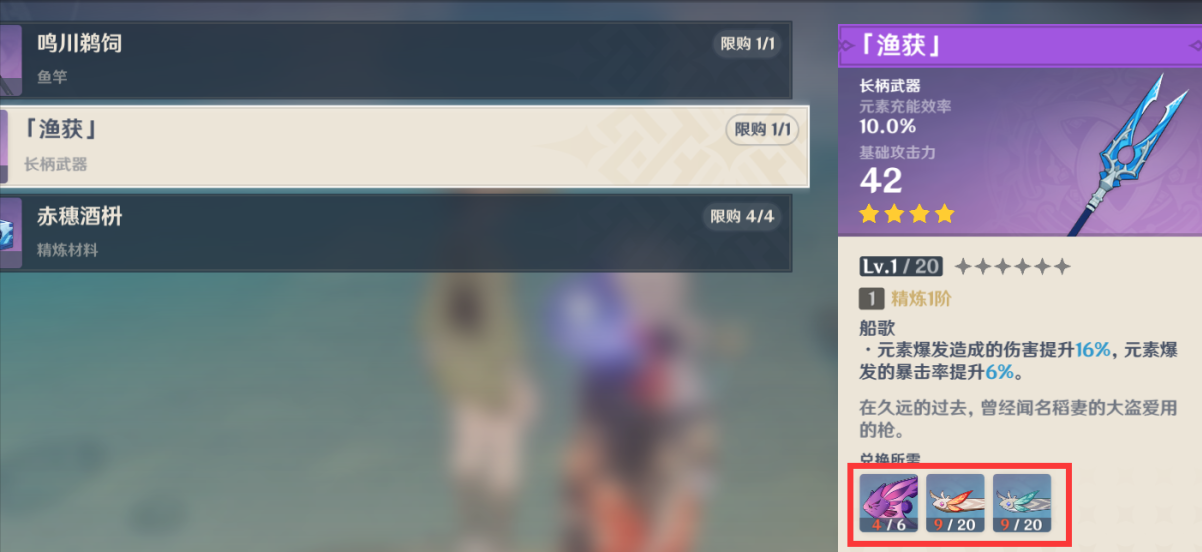Image resolution: width=1202 pixels, height=552 pixels.
Task: Click the 限购 1/1 badge on 「渔获」
Action: pyautogui.click(x=762, y=130)
